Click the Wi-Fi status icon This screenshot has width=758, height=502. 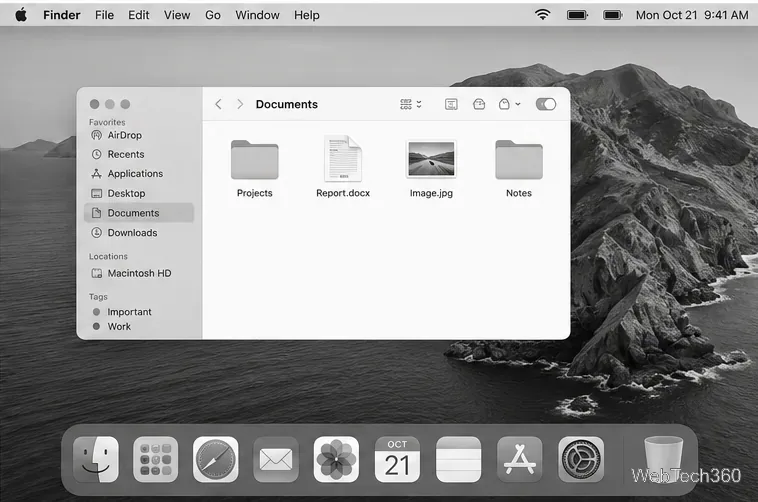point(542,15)
